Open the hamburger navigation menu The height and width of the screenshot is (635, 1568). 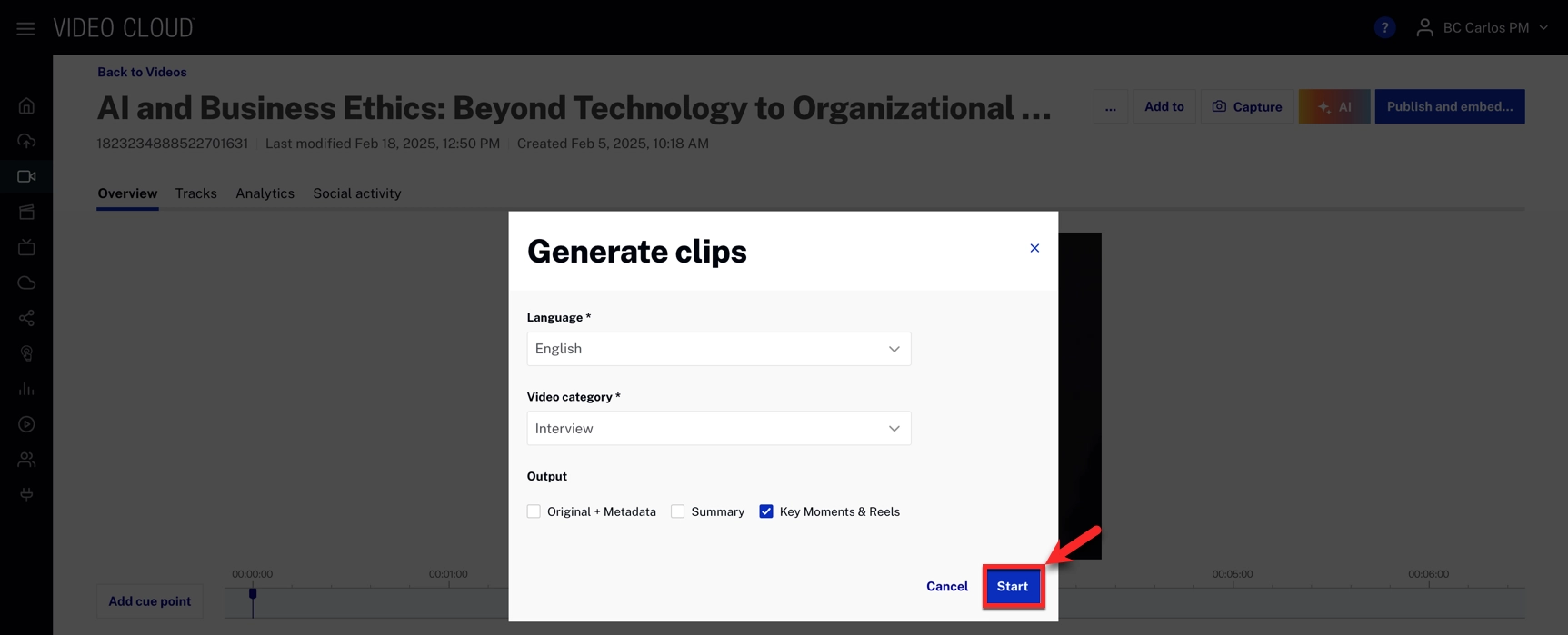25,28
